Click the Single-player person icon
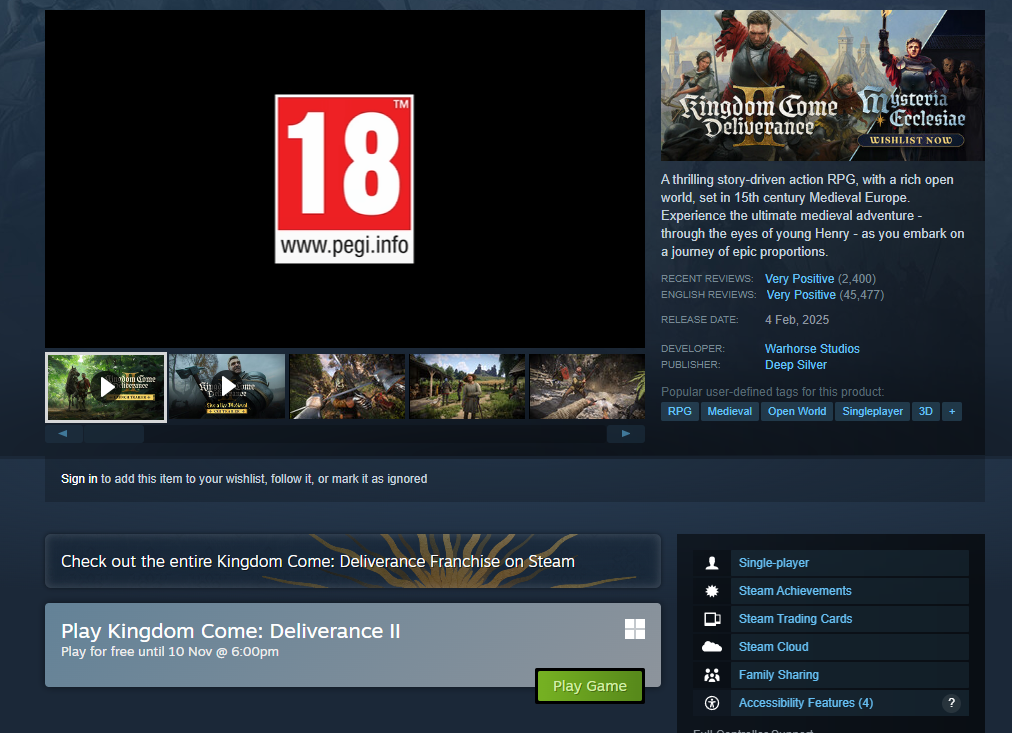 pyautogui.click(x=712, y=563)
